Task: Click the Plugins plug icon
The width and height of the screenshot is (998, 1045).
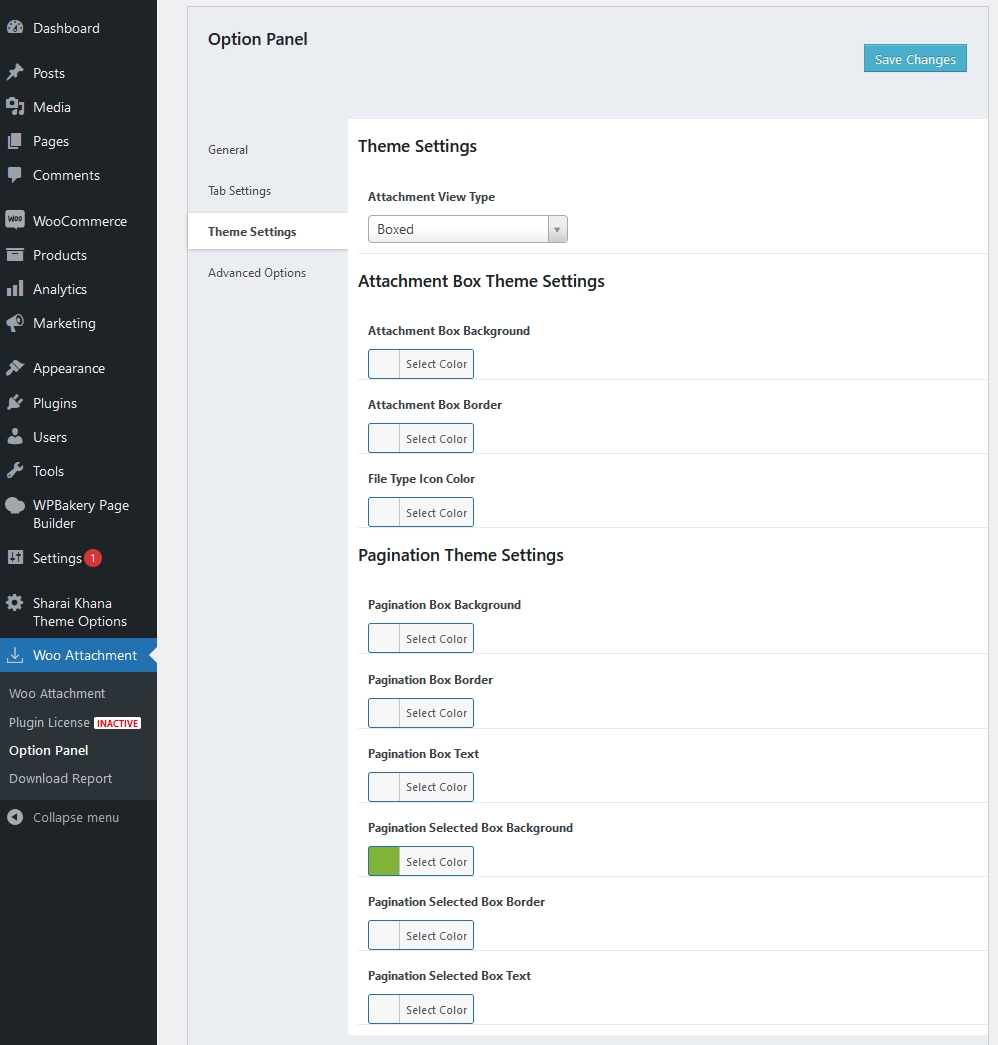Action: point(15,403)
